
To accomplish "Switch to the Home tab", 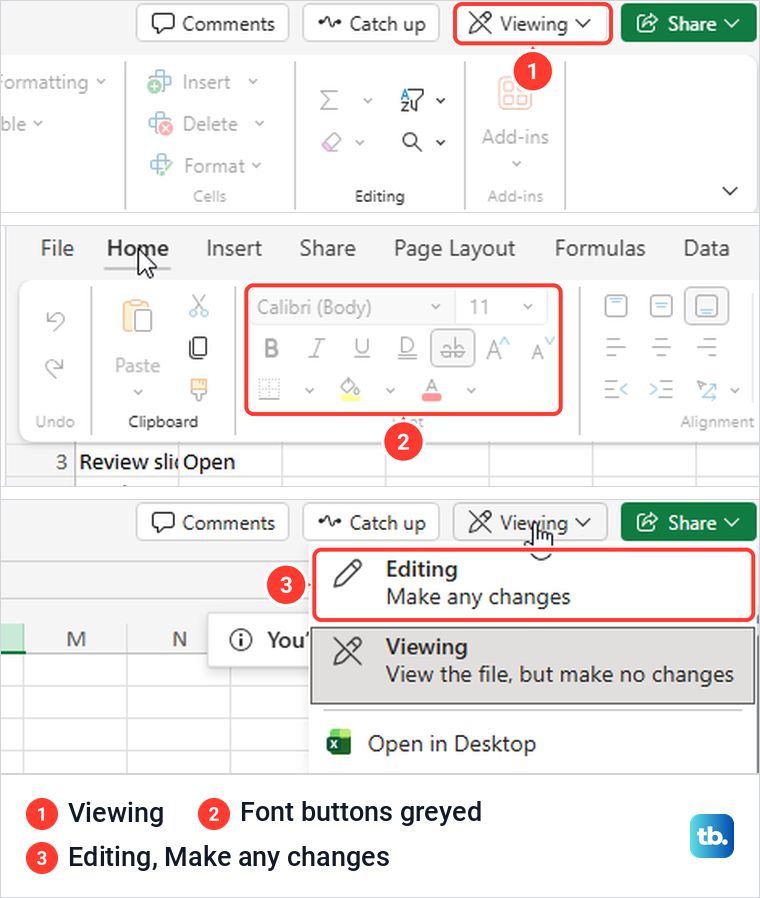I will point(137,249).
